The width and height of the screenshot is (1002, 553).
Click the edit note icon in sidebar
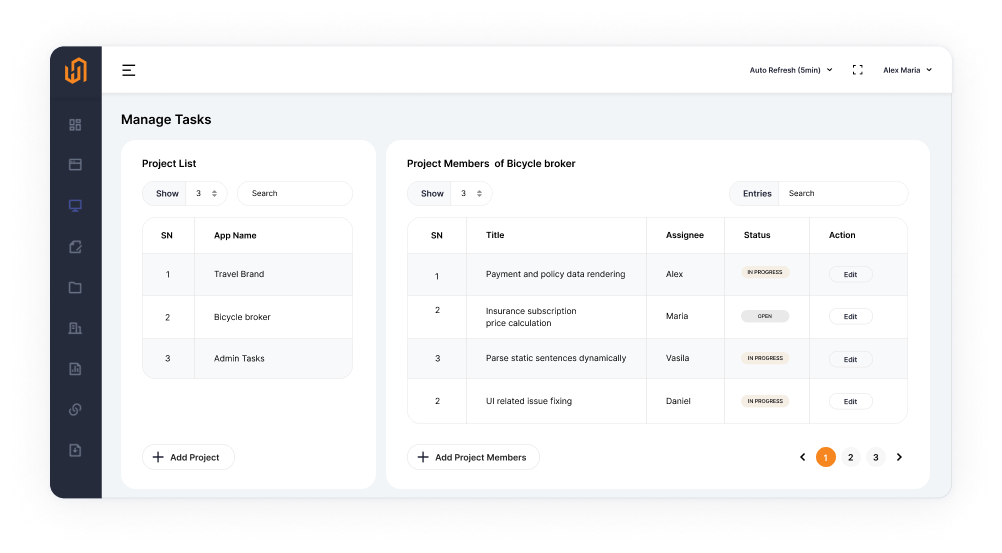(x=75, y=247)
